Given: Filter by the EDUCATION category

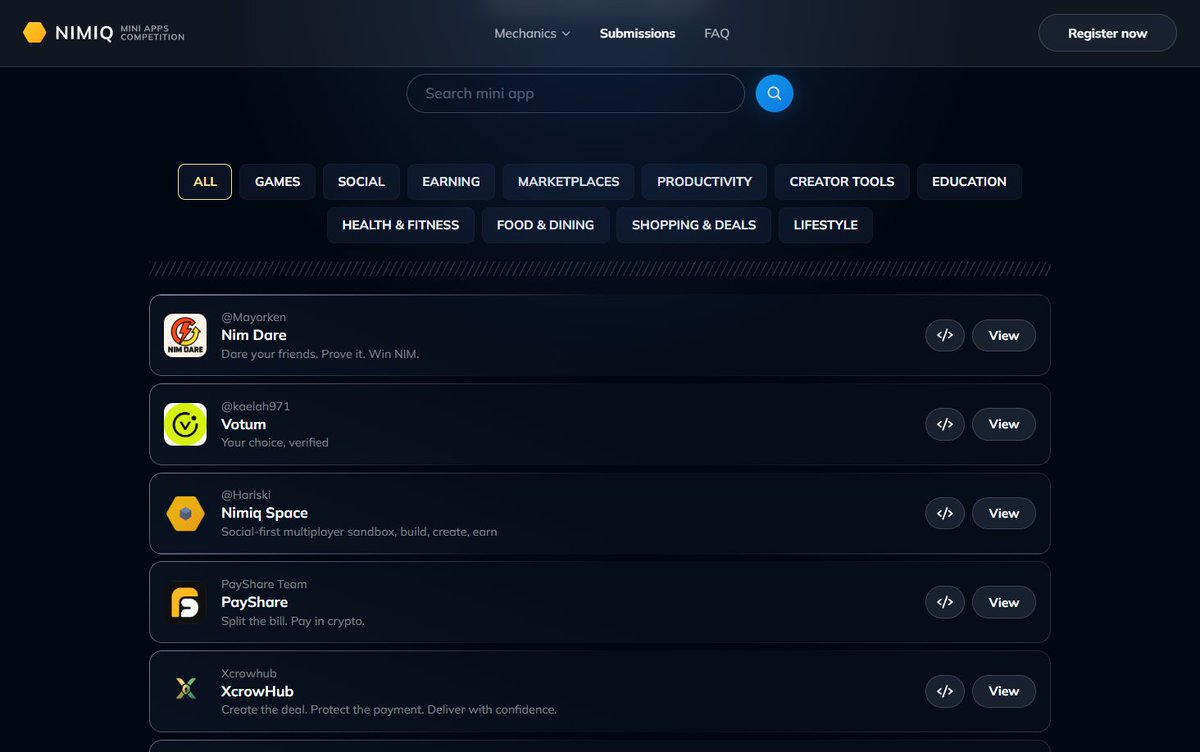Looking at the screenshot, I should pyautogui.click(x=969, y=182).
